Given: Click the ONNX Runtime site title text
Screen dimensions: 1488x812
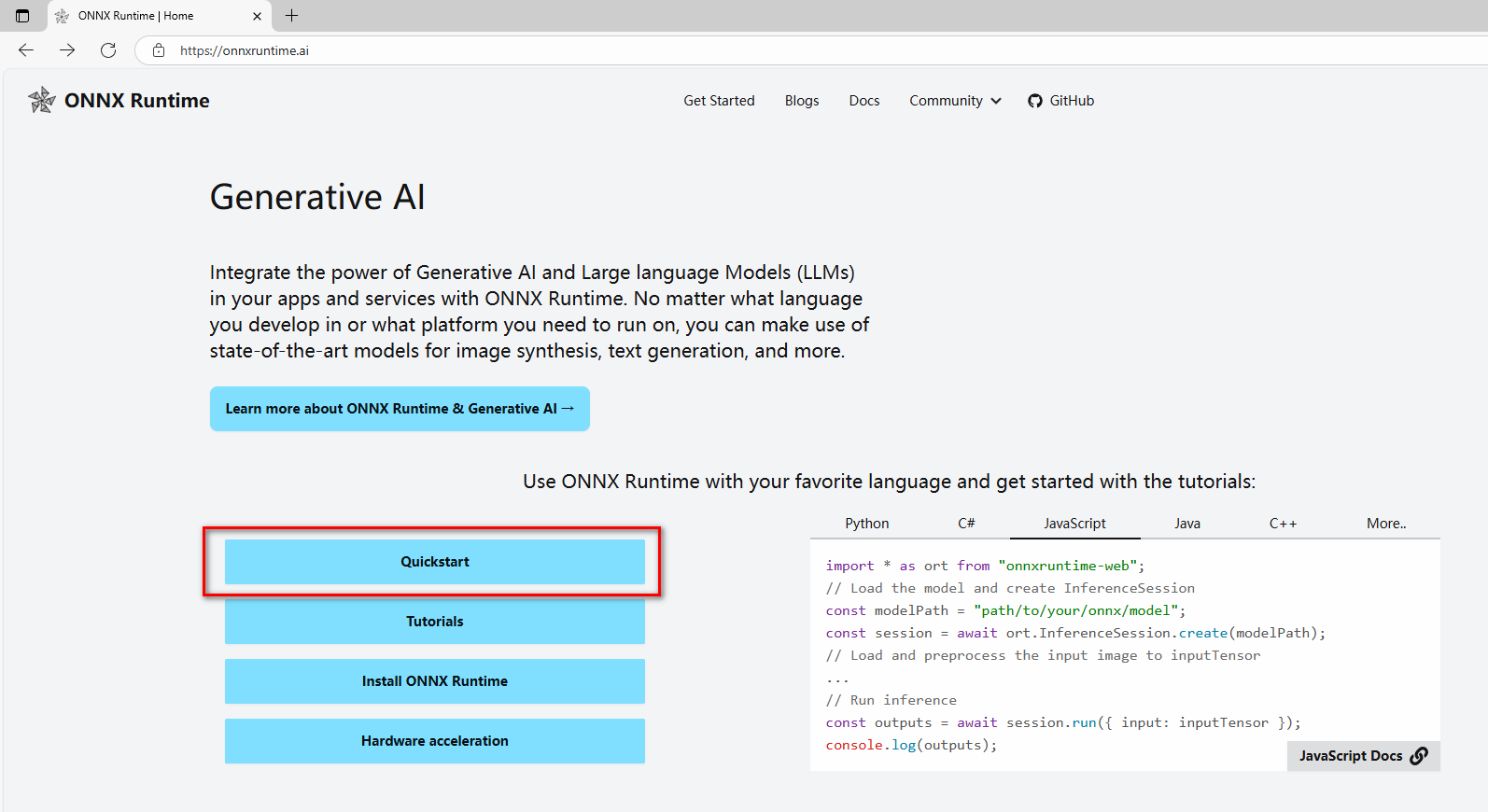Looking at the screenshot, I should [x=137, y=101].
